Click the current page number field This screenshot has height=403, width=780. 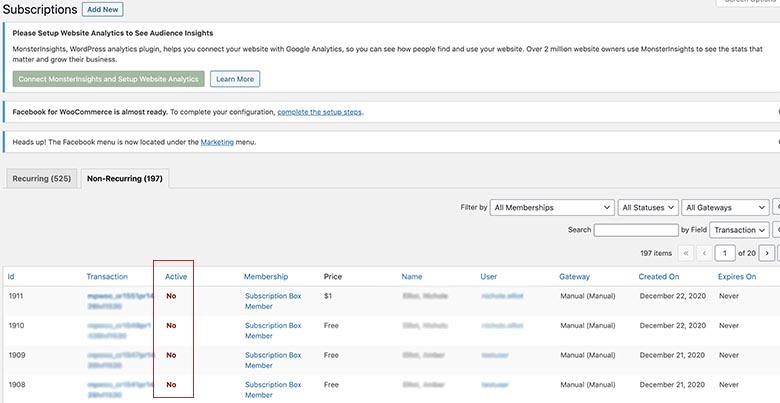click(725, 253)
